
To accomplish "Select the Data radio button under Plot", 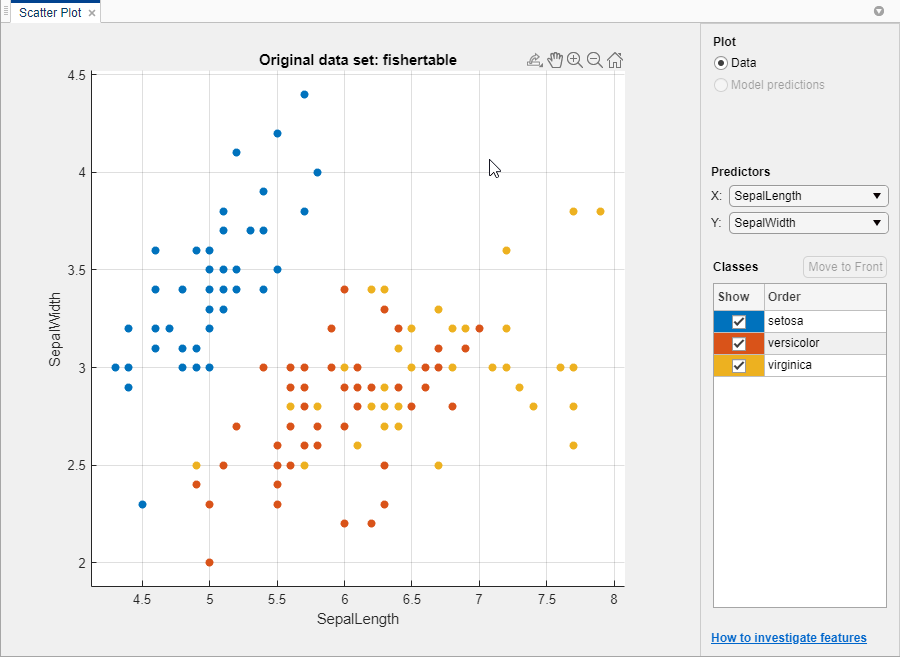I will pyautogui.click(x=721, y=62).
